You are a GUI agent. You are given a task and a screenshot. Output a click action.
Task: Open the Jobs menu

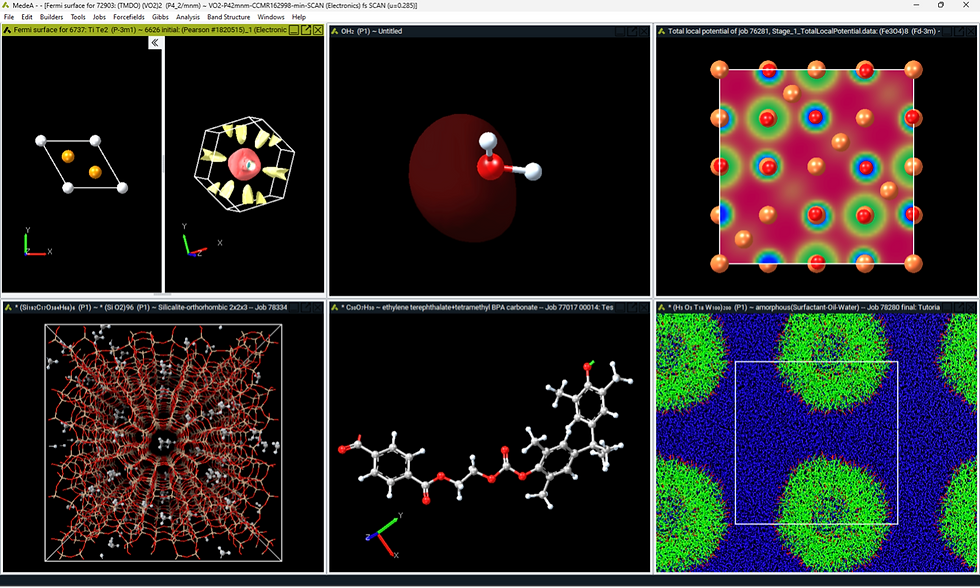click(99, 17)
